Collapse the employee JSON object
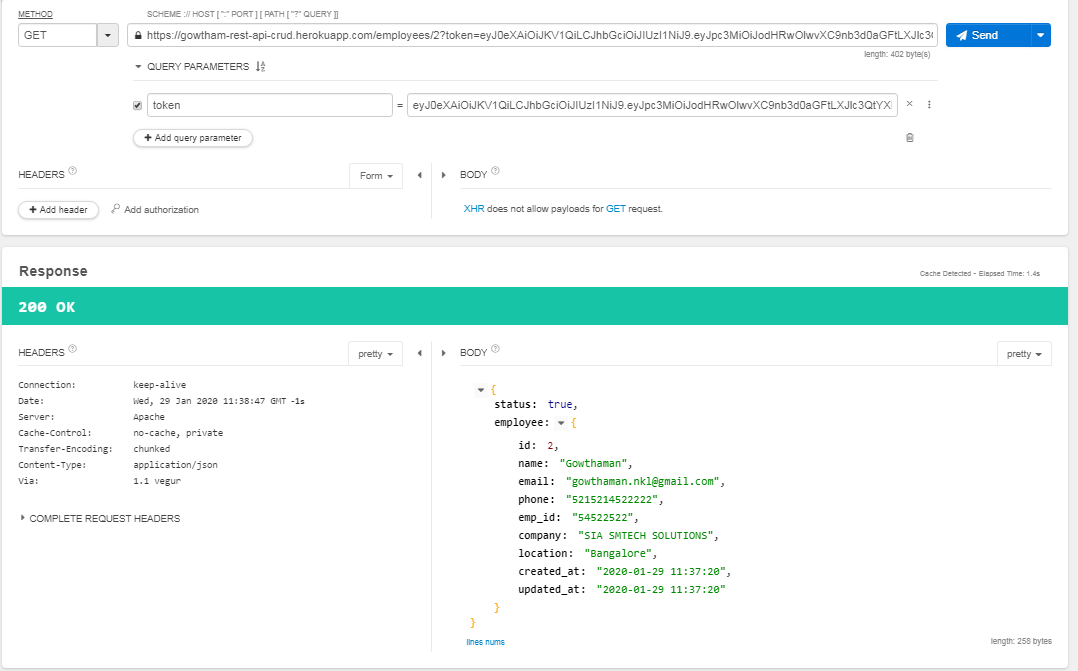This screenshot has width=1078, height=671. coord(561,423)
